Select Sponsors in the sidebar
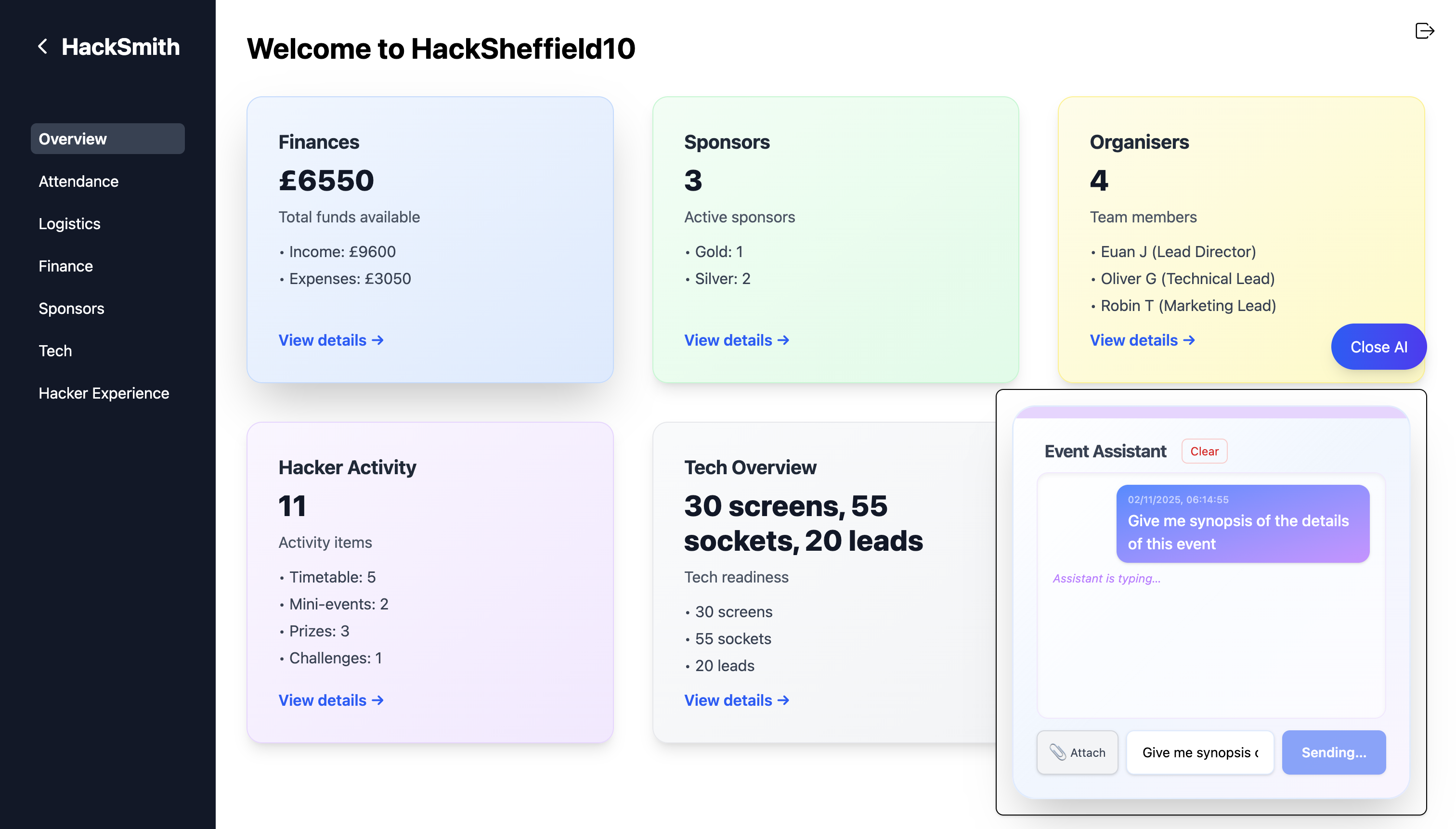 71,308
